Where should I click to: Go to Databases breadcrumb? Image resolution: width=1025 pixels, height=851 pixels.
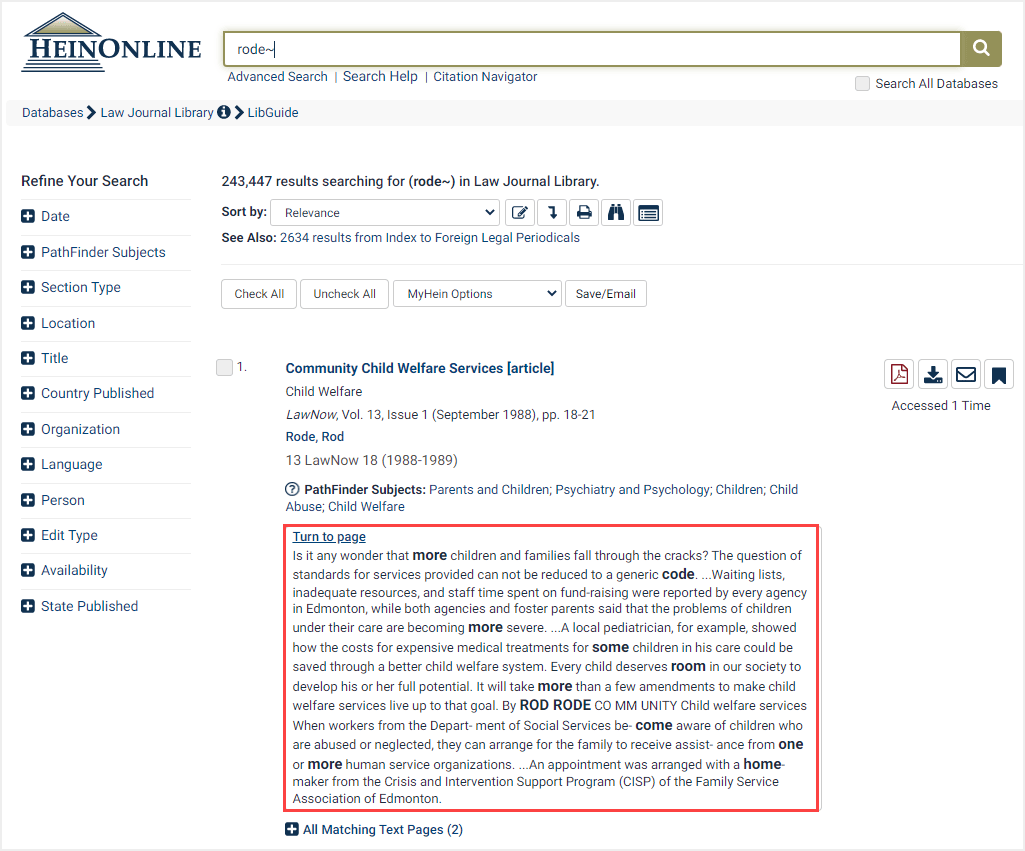[53, 112]
